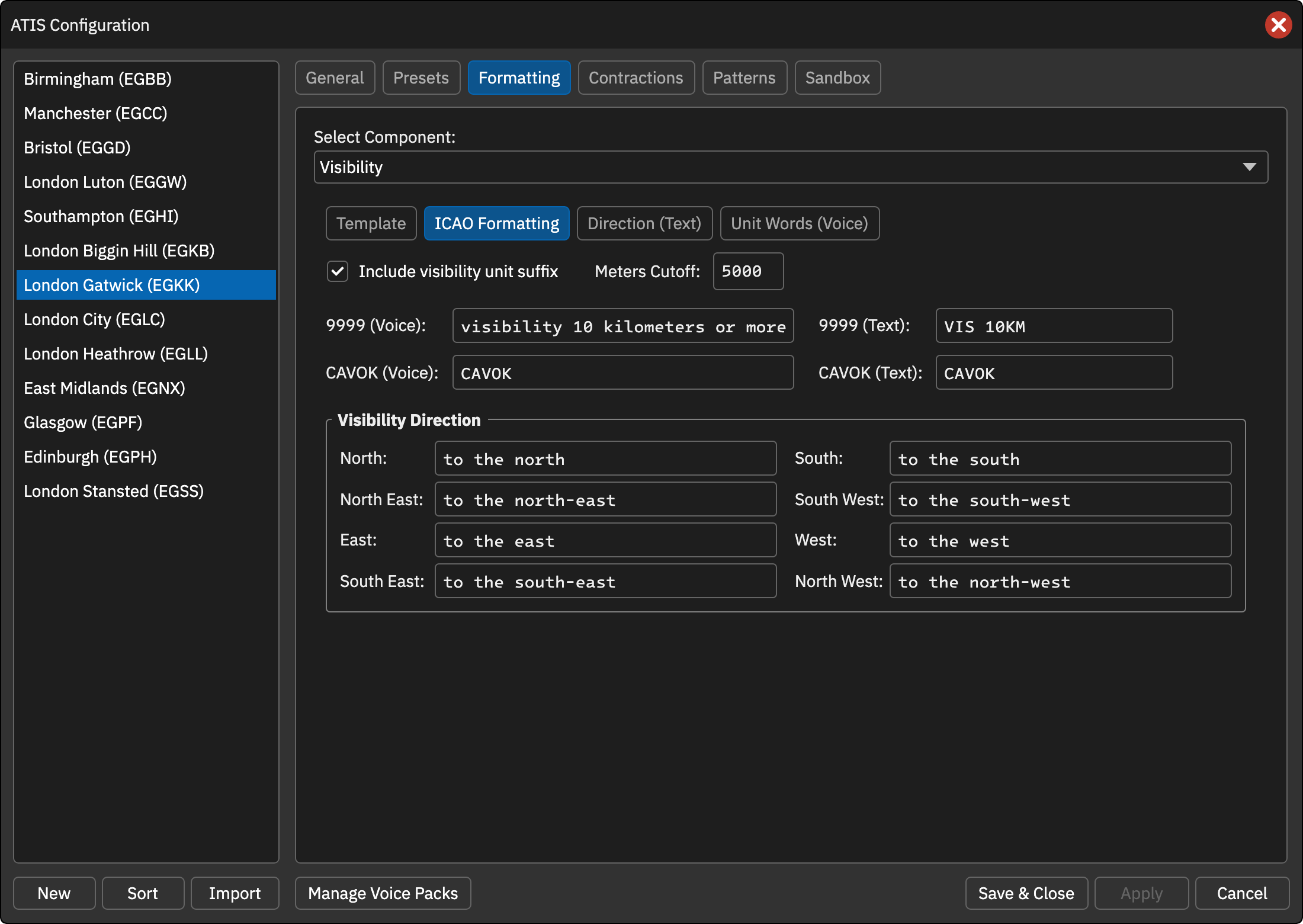This screenshot has height=924, width=1303.
Task: Select the ICAO Formatting sub-tab
Action: point(497,223)
